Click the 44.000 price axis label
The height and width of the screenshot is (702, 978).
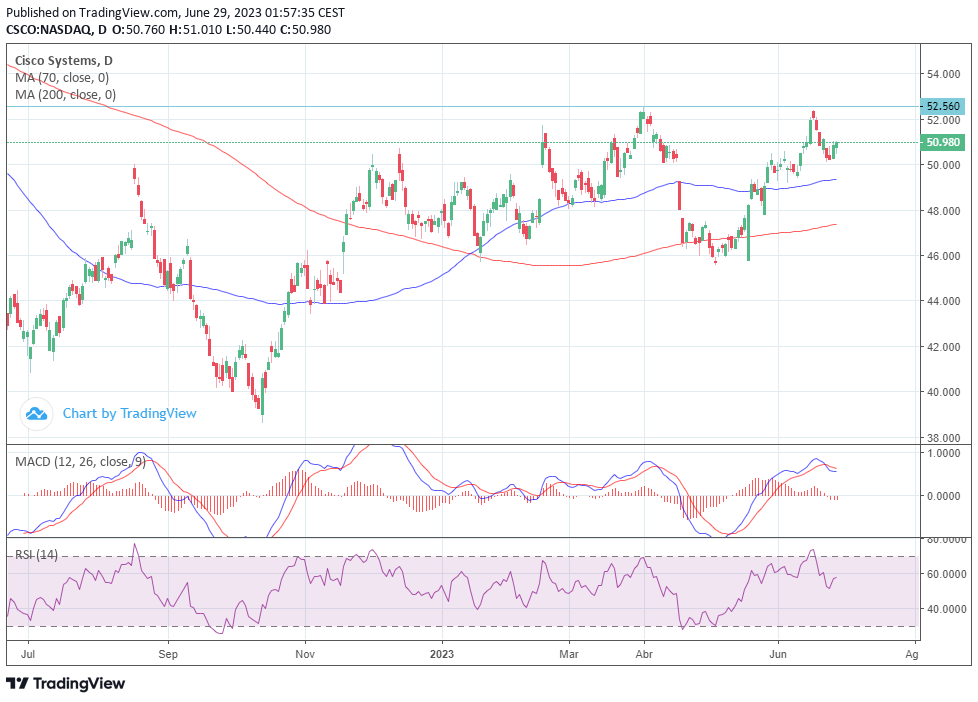click(943, 301)
